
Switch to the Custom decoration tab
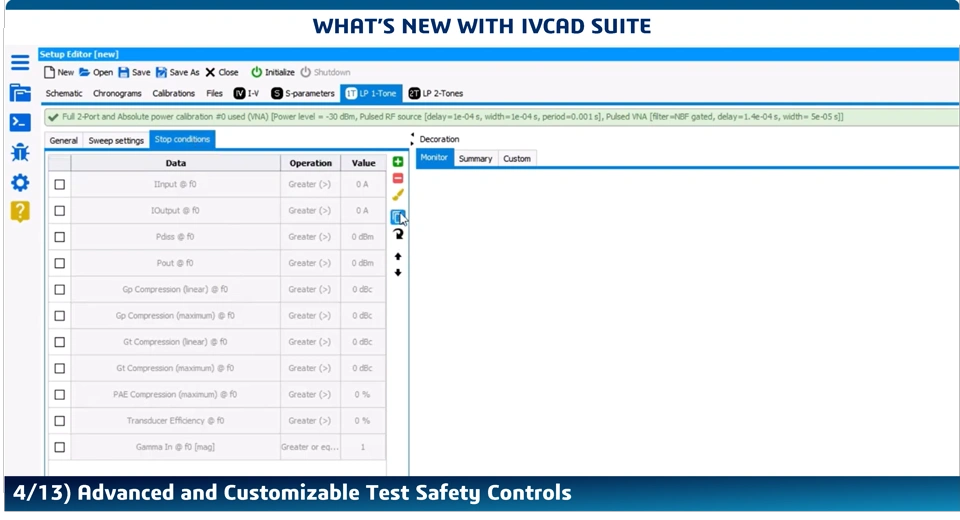[517, 159]
